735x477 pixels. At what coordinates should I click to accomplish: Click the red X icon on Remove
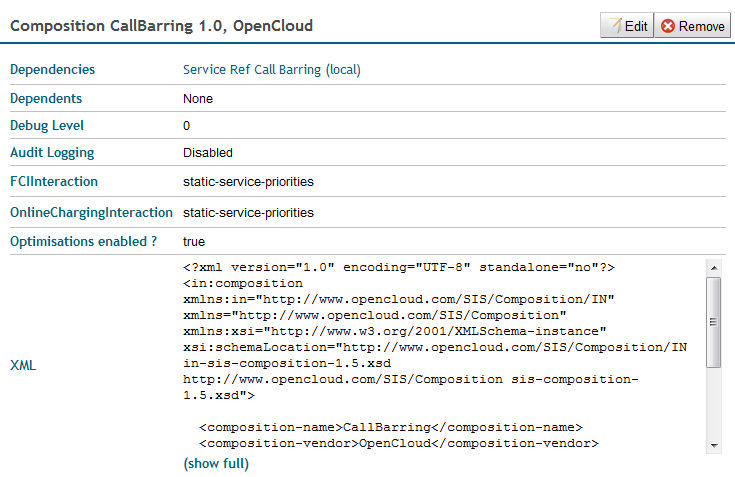pos(667,26)
